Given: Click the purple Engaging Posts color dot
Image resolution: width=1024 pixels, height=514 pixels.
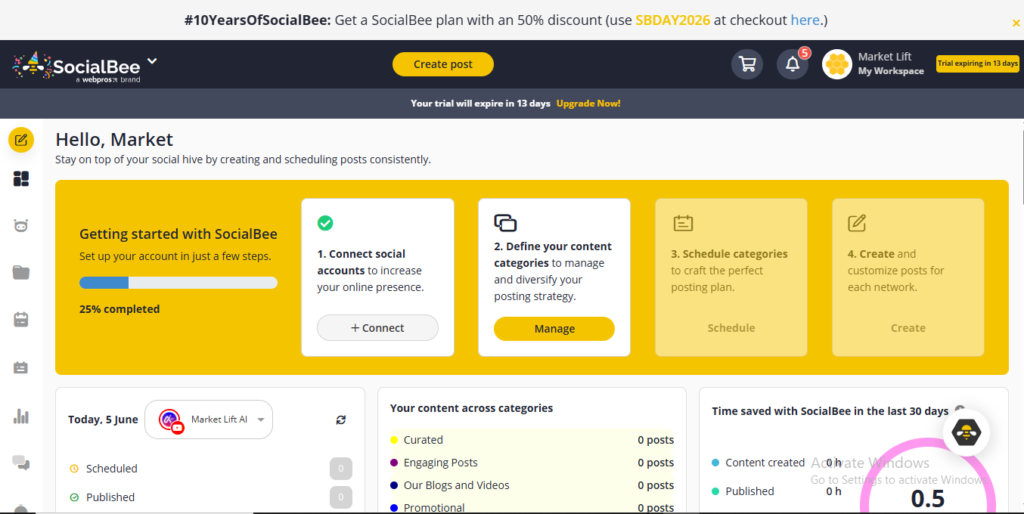Looking at the screenshot, I should [394, 462].
